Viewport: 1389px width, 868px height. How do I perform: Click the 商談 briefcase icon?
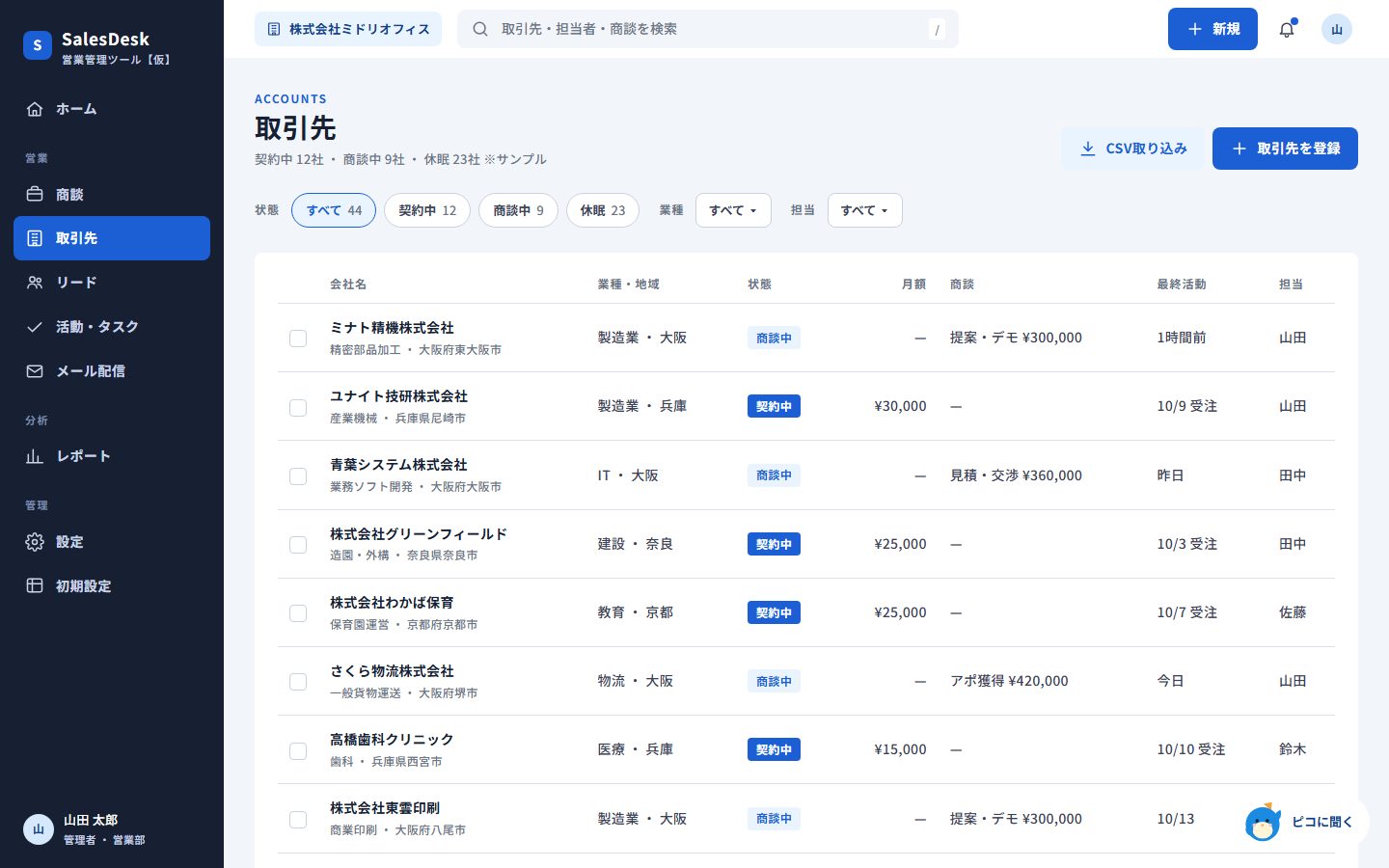(x=35, y=194)
